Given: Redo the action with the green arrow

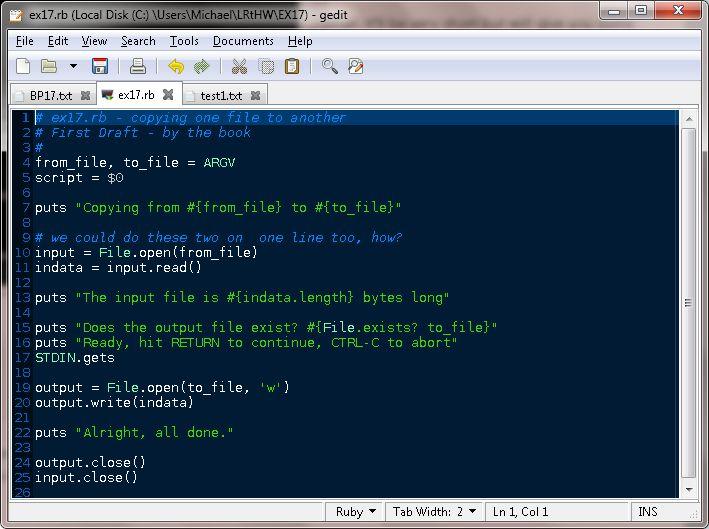Looking at the screenshot, I should coord(202,66).
